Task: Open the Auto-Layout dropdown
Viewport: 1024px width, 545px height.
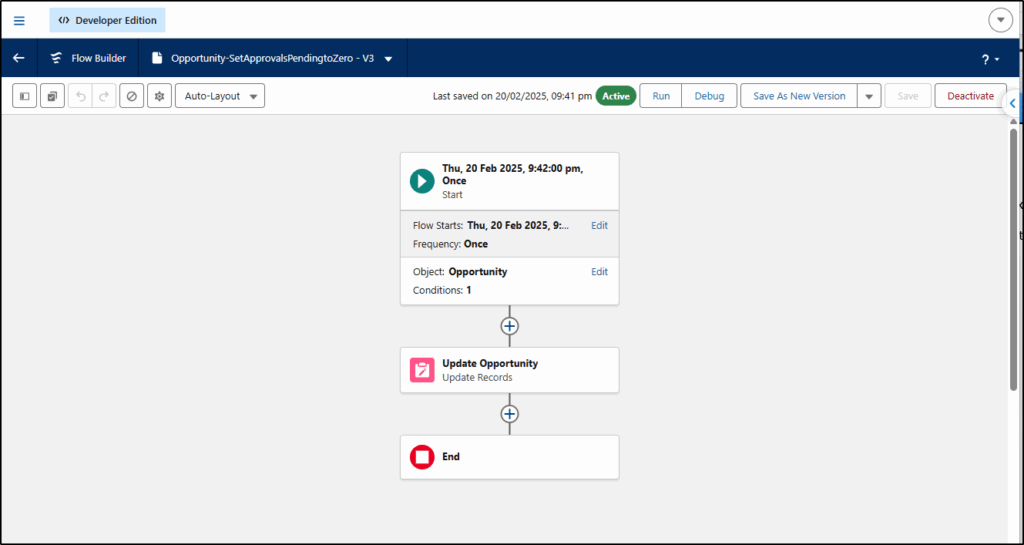Action: tap(219, 96)
